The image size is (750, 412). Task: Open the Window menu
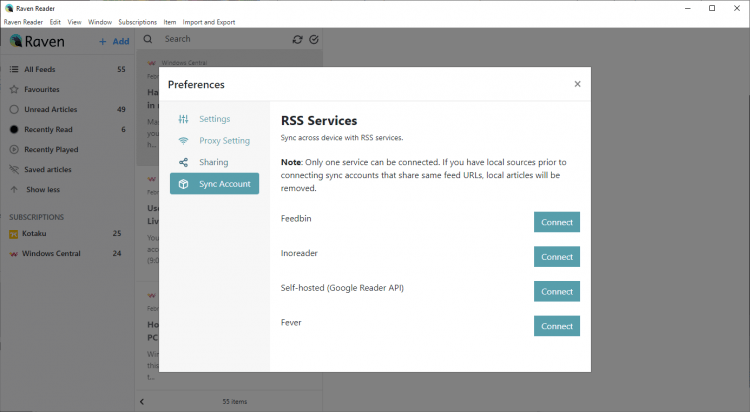(99, 22)
